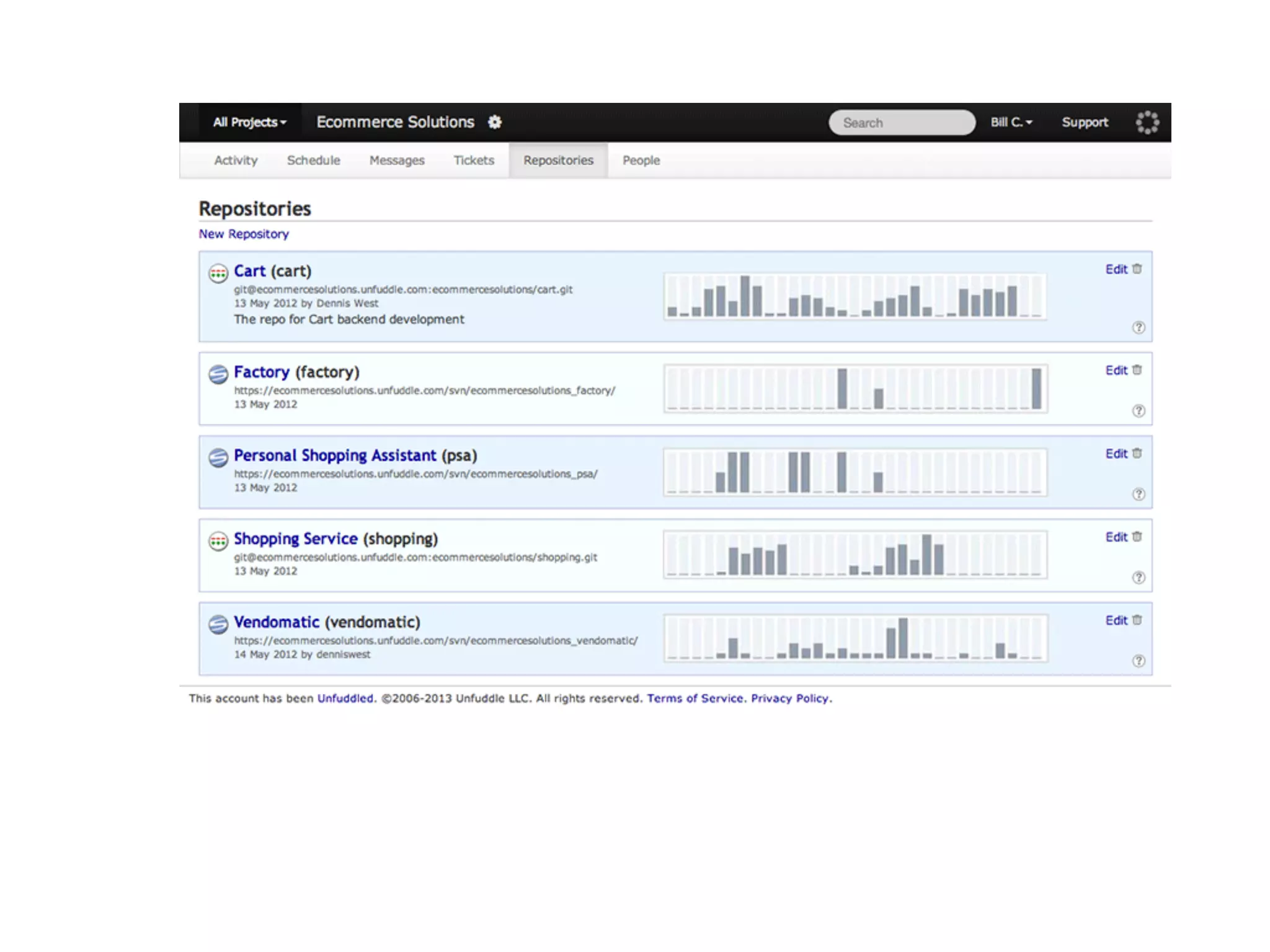The width and height of the screenshot is (1270, 952).
Task: Click the project settings gear icon
Action: [x=494, y=122]
